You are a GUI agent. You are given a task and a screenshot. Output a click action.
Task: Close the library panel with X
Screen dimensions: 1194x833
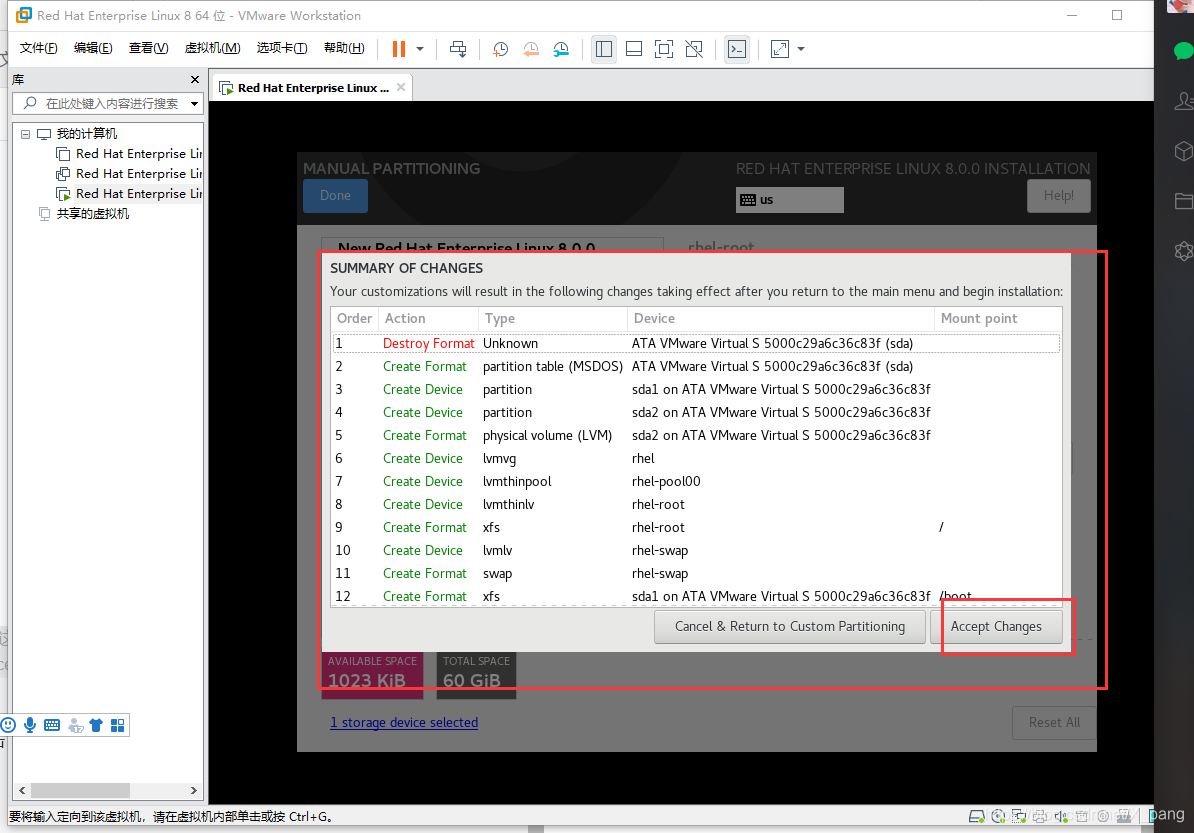click(x=194, y=79)
